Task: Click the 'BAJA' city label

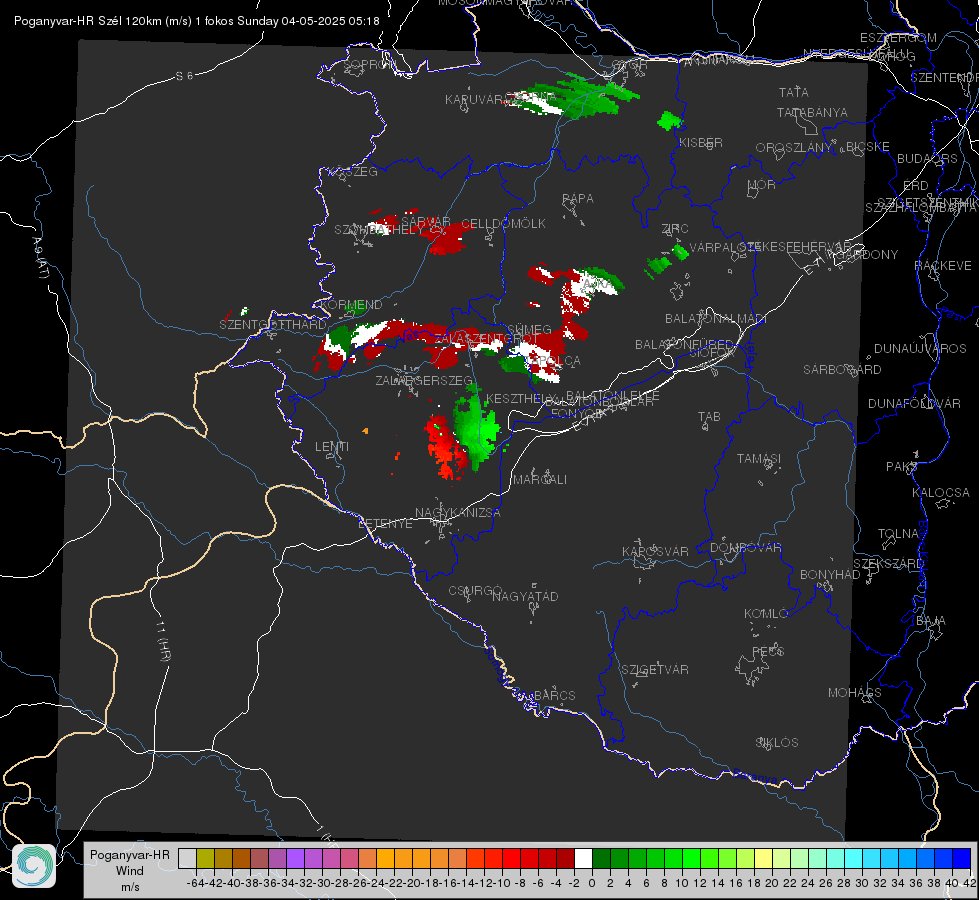Action: [931, 620]
